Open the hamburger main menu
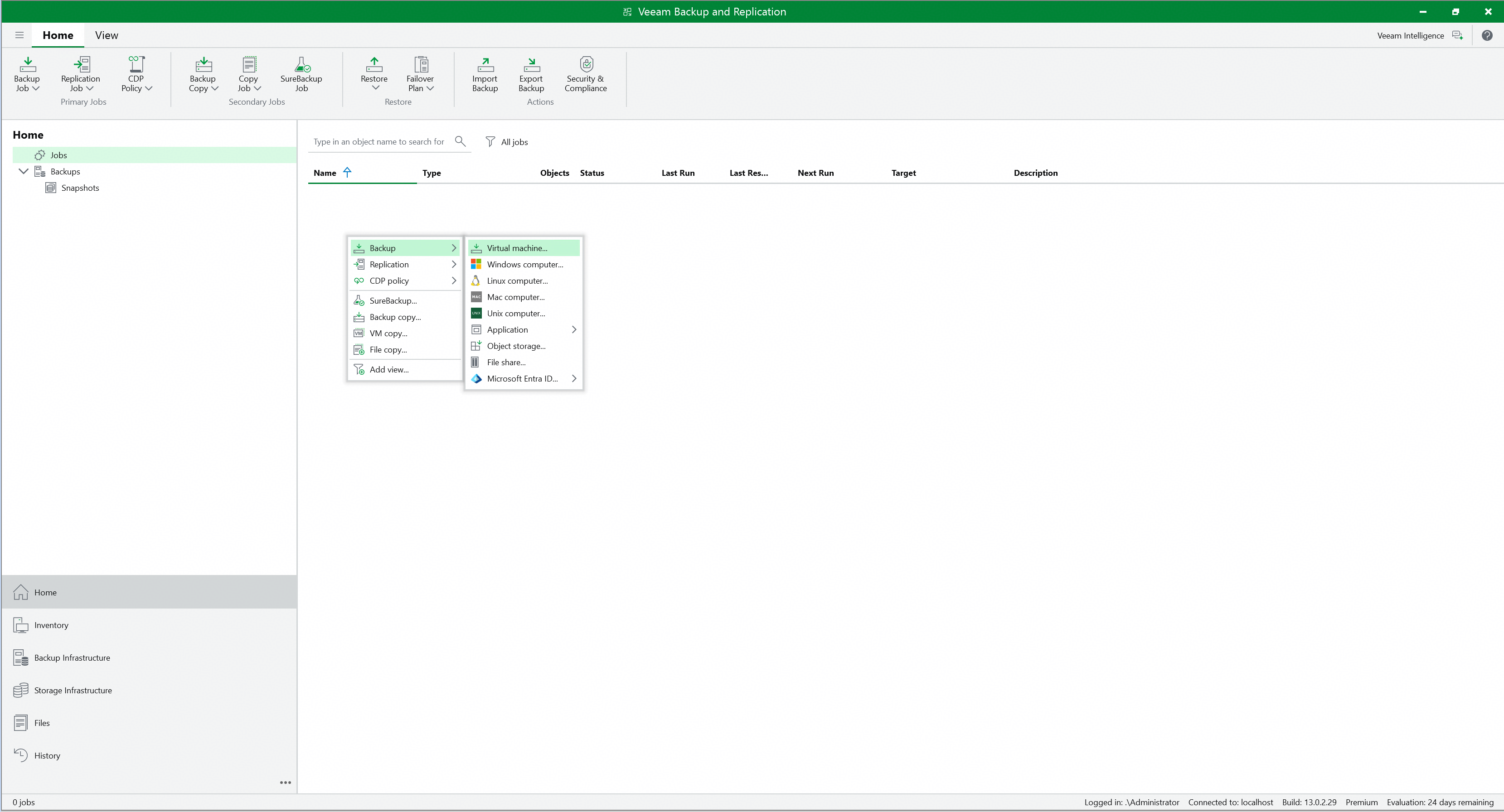Screen dimensions: 1504x812 pyautogui.click(x=19, y=35)
